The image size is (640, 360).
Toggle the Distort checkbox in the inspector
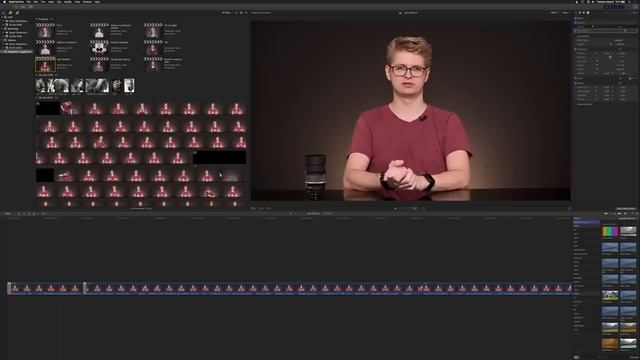576,83
